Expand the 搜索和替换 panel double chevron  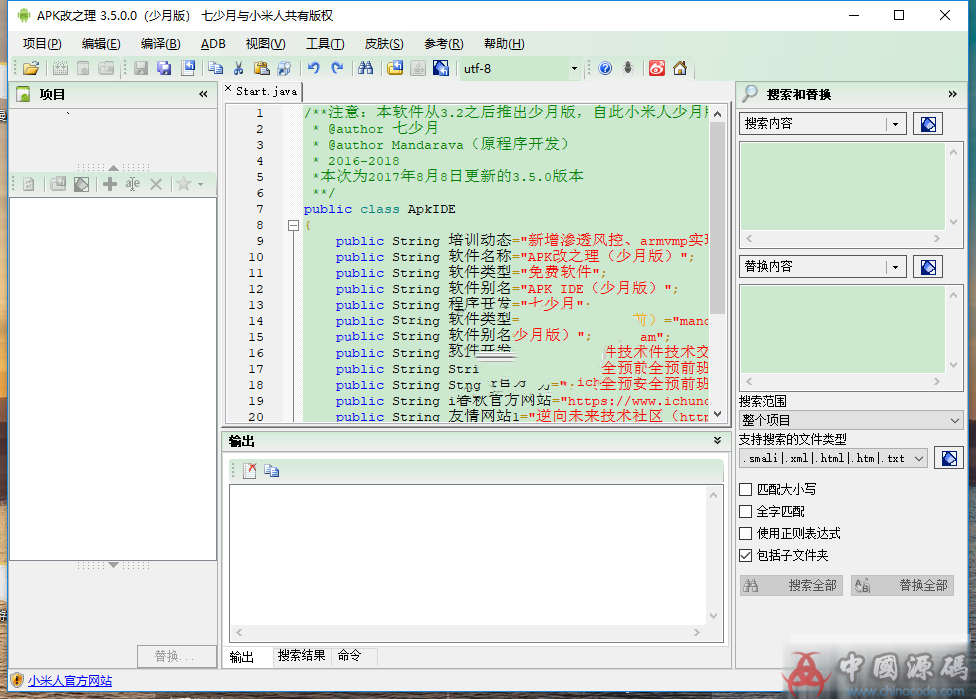[952, 95]
